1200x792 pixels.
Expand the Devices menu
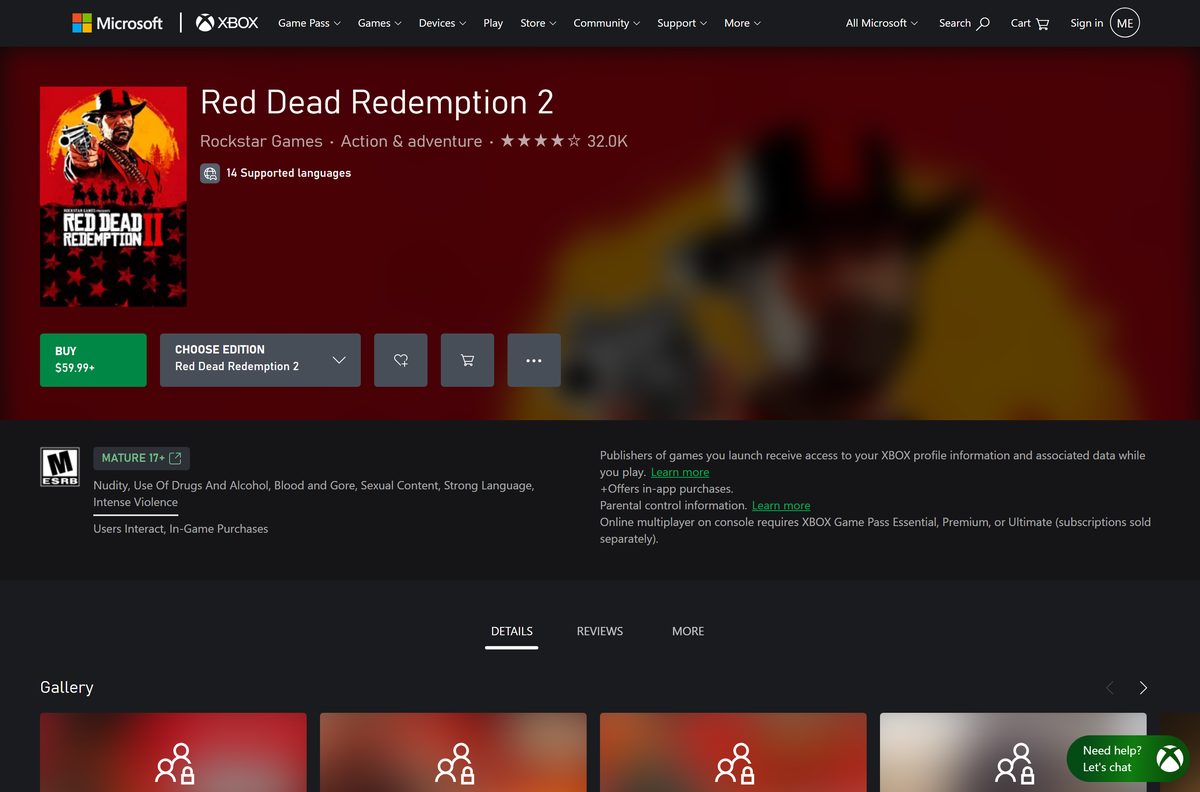coord(443,23)
